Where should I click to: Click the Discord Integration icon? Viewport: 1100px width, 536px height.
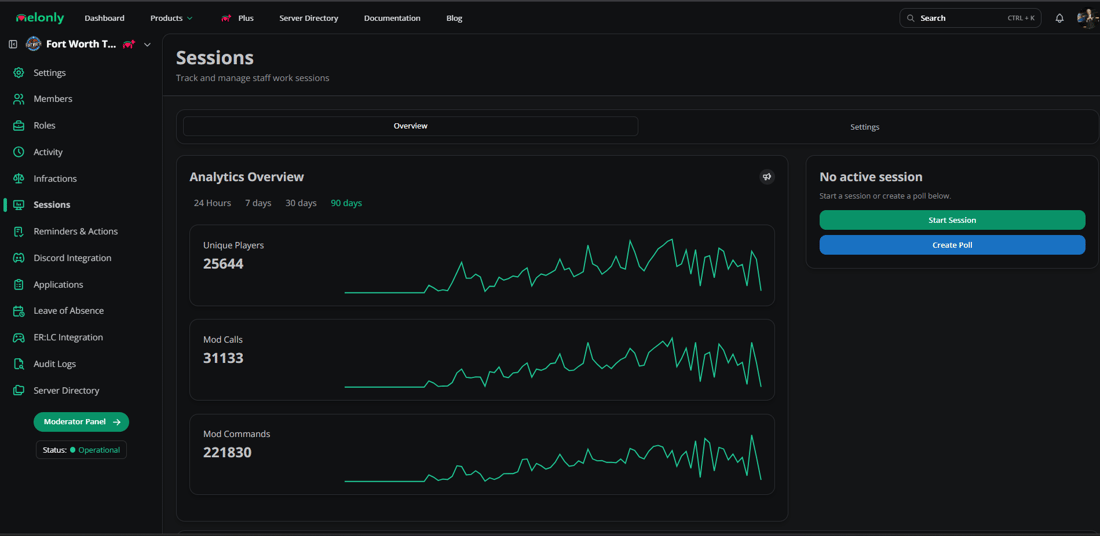19,258
